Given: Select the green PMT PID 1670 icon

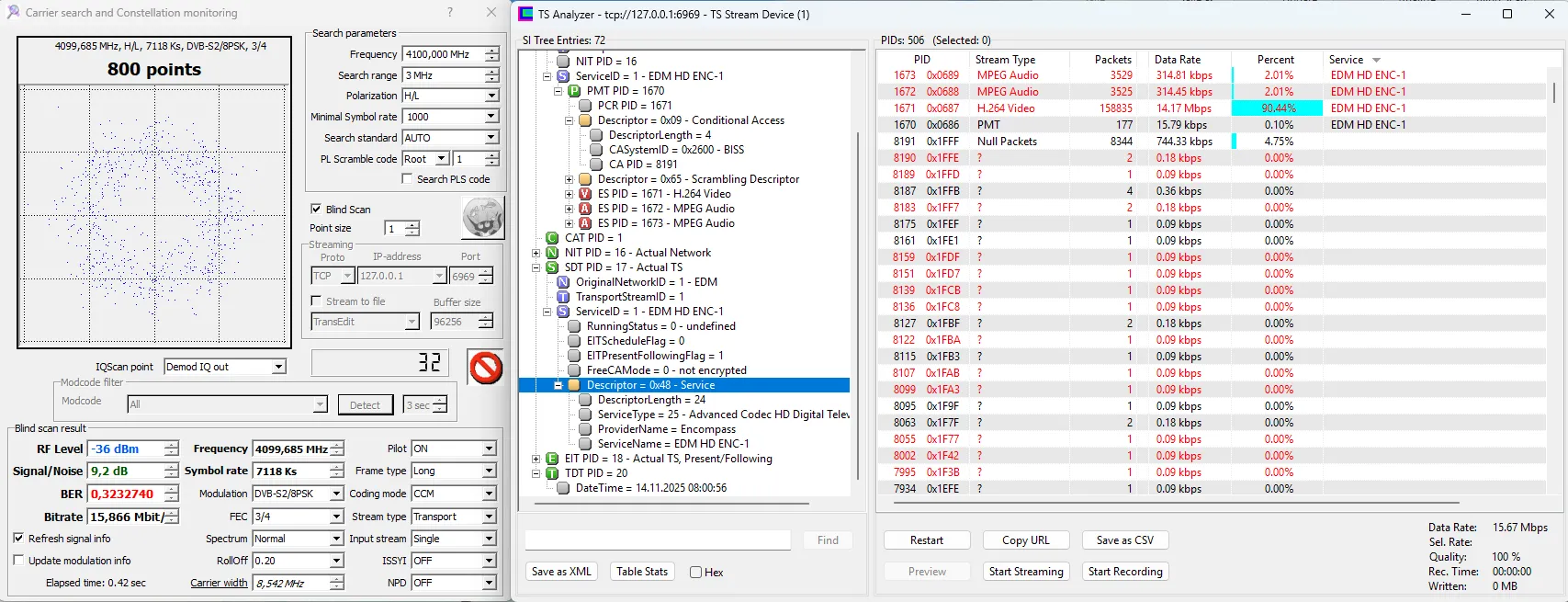Looking at the screenshot, I should click(x=574, y=91).
